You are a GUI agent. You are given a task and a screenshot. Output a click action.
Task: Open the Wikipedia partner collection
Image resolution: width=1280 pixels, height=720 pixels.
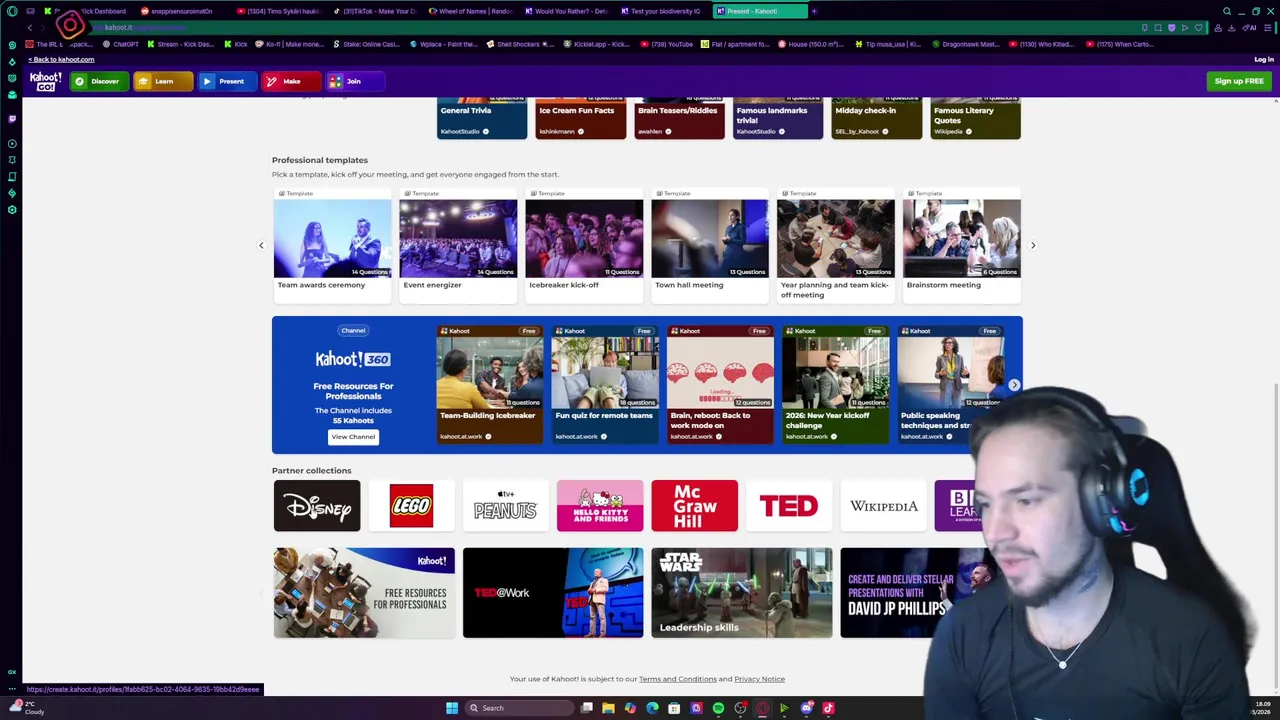[x=883, y=506]
